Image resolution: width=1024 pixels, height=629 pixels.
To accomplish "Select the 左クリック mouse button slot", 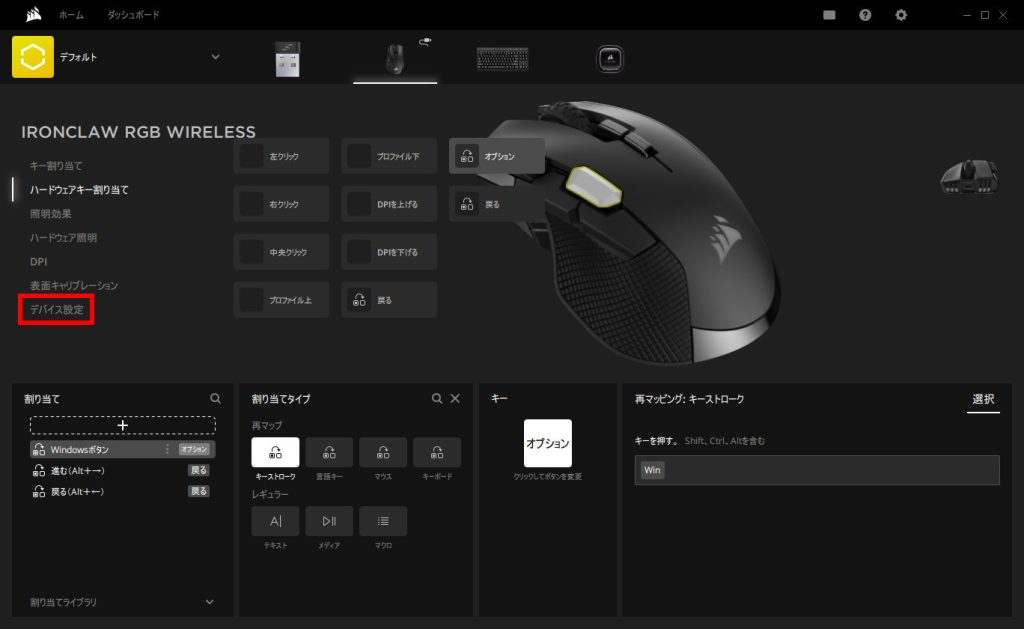I will [x=281, y=156].
